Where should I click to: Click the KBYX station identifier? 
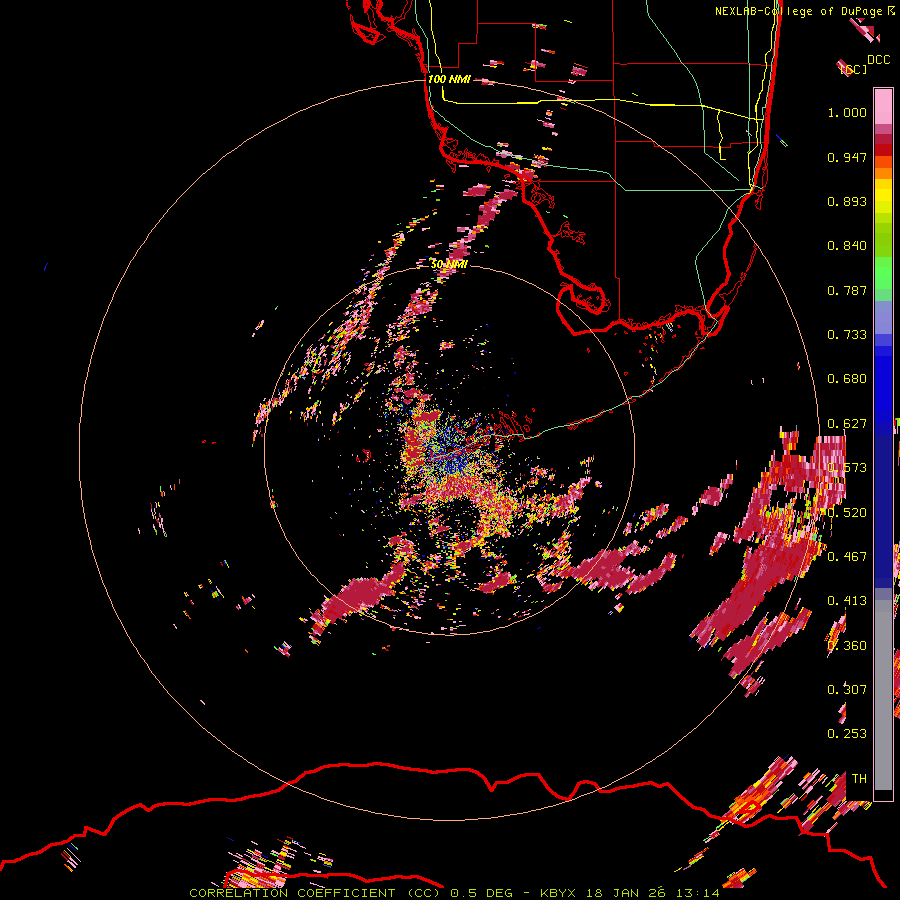pos(557,893)
